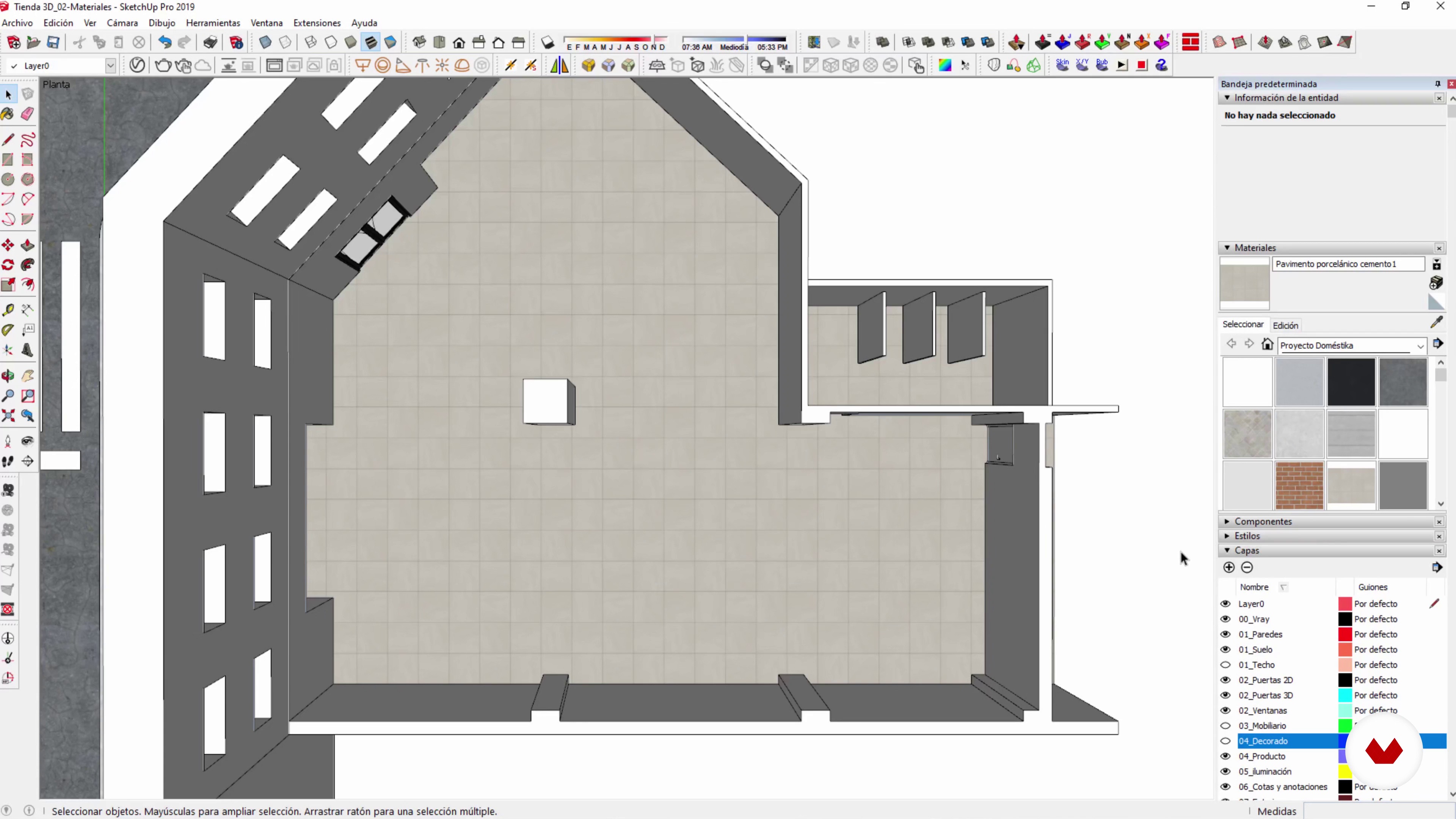The width and height of the screenshot is (1456, 819).
Task: Click the month date shadow slider
Action: 616,42
